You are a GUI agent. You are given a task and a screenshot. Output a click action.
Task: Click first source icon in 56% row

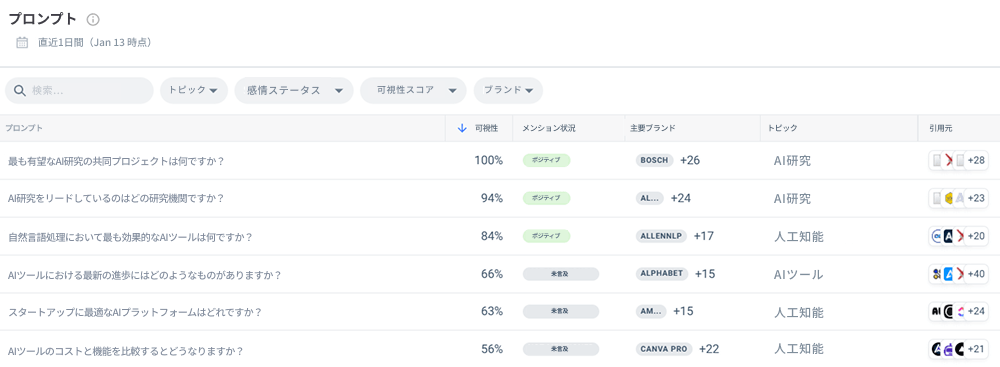[936, 349]
